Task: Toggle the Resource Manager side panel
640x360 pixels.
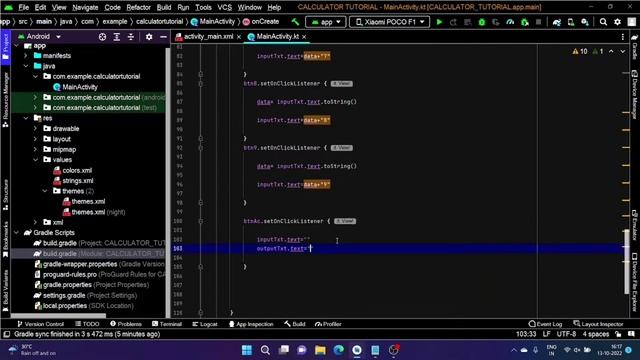Action: 5,100
